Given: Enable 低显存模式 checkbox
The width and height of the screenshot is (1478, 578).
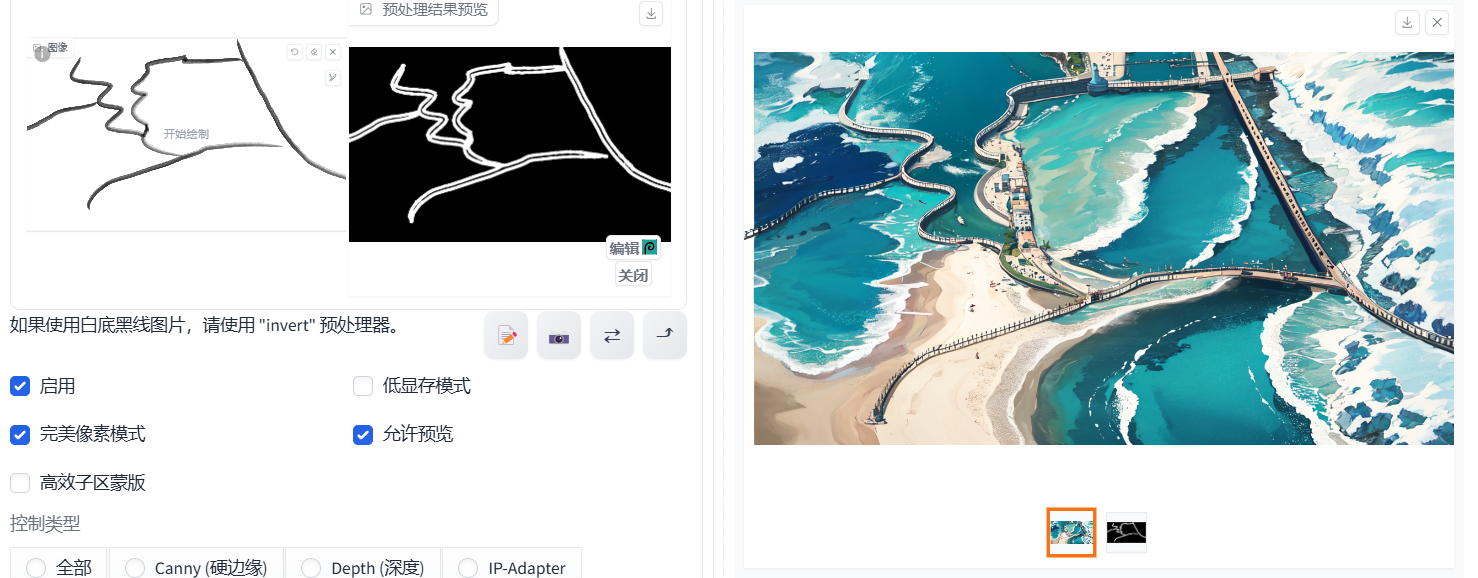Looking at the screenshot, I should click(363, 386).
